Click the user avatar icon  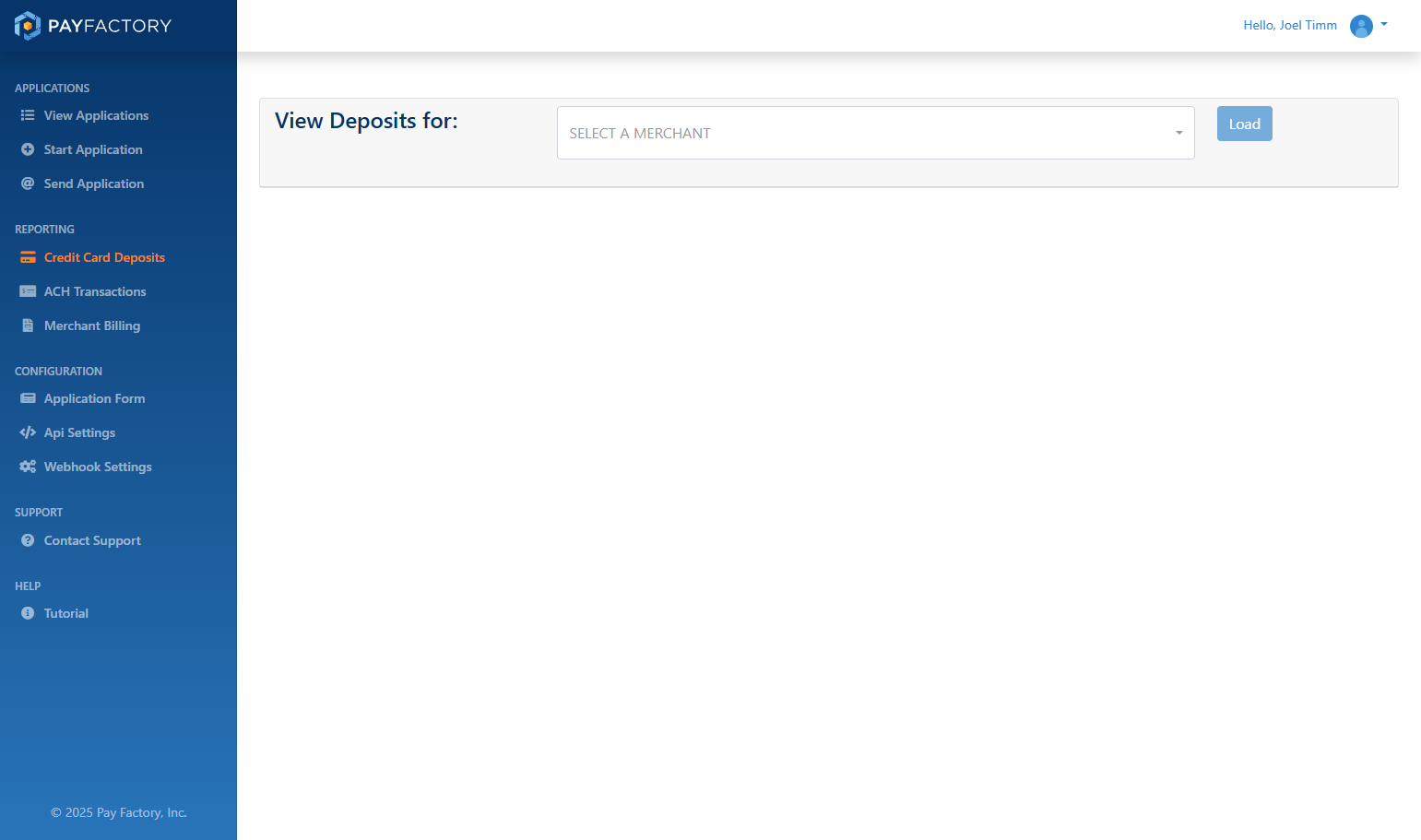tap(1361, 26)
